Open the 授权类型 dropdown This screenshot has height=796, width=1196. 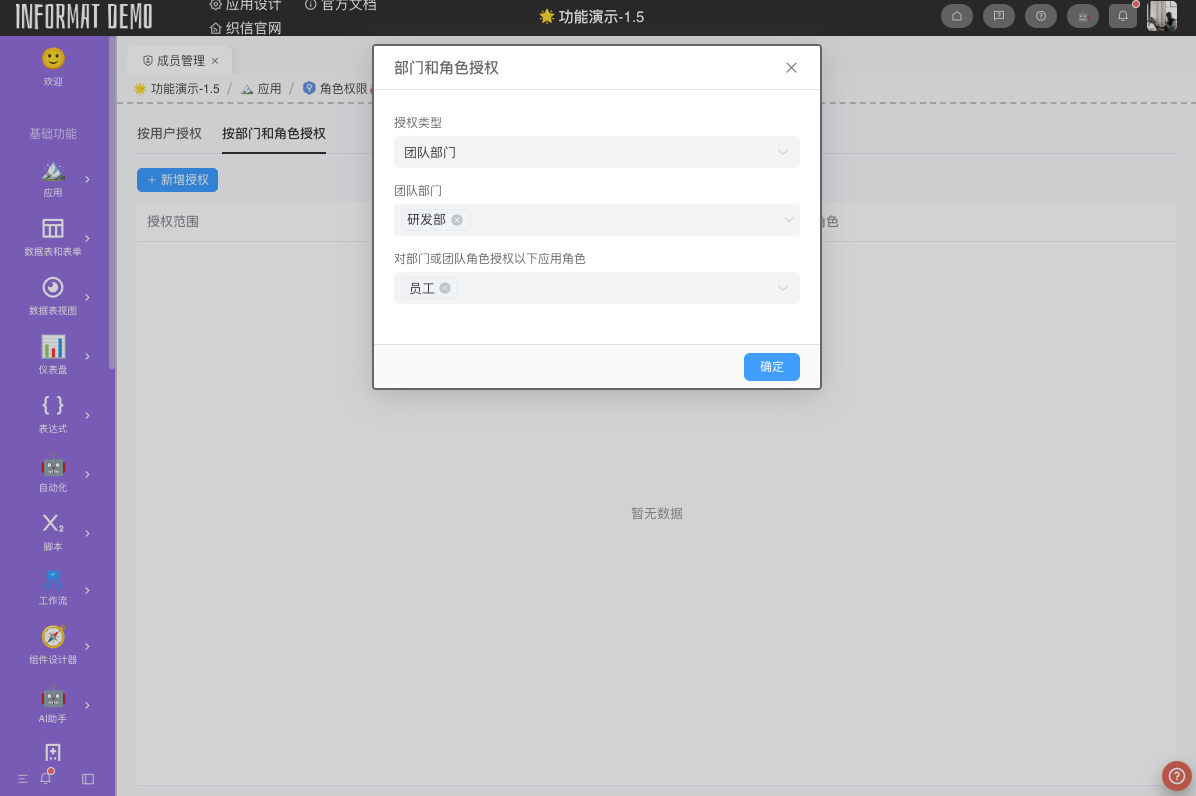(x=596, y=152)
